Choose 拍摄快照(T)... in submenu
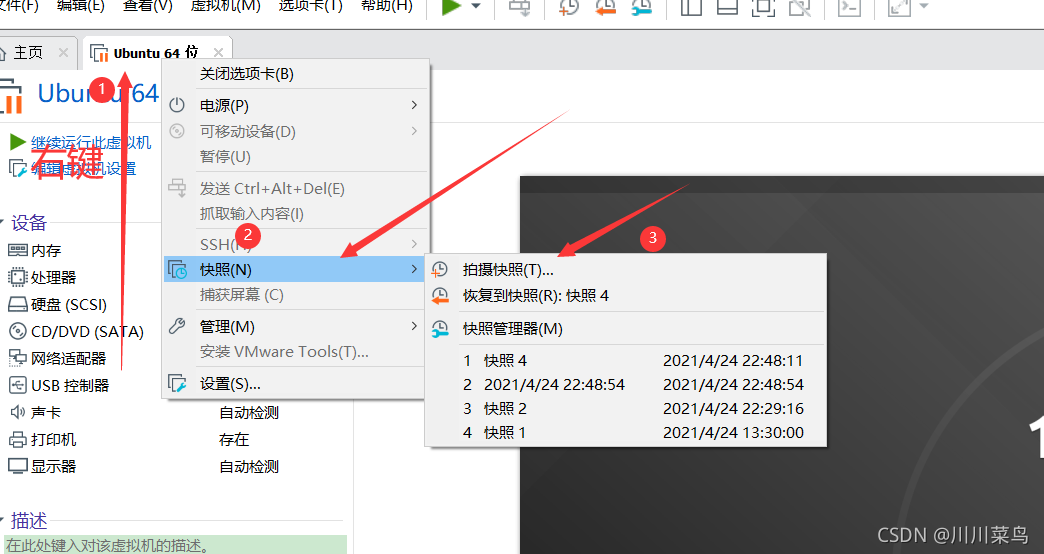 coord(626,270)
